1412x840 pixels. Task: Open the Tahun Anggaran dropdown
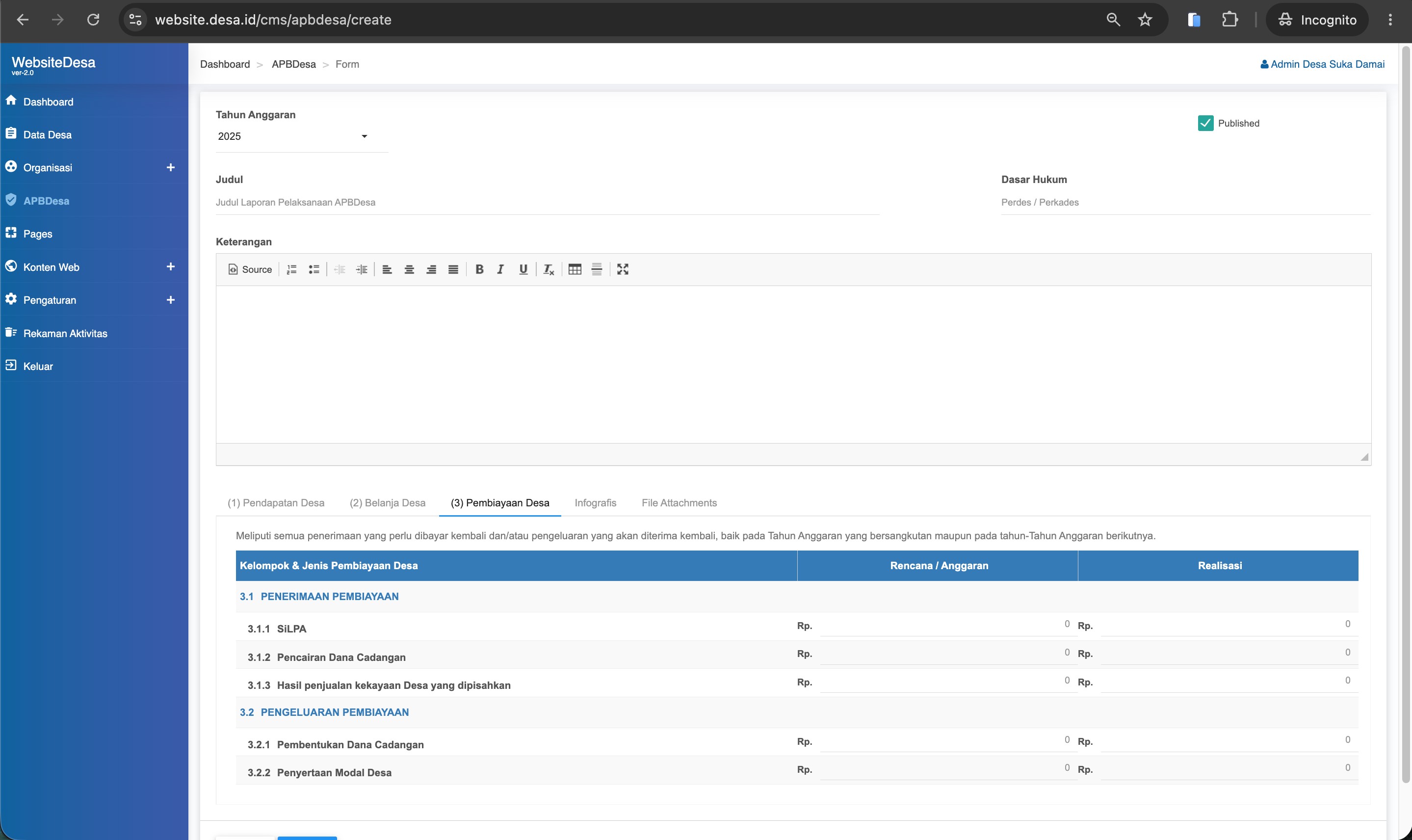pos(302,136)
